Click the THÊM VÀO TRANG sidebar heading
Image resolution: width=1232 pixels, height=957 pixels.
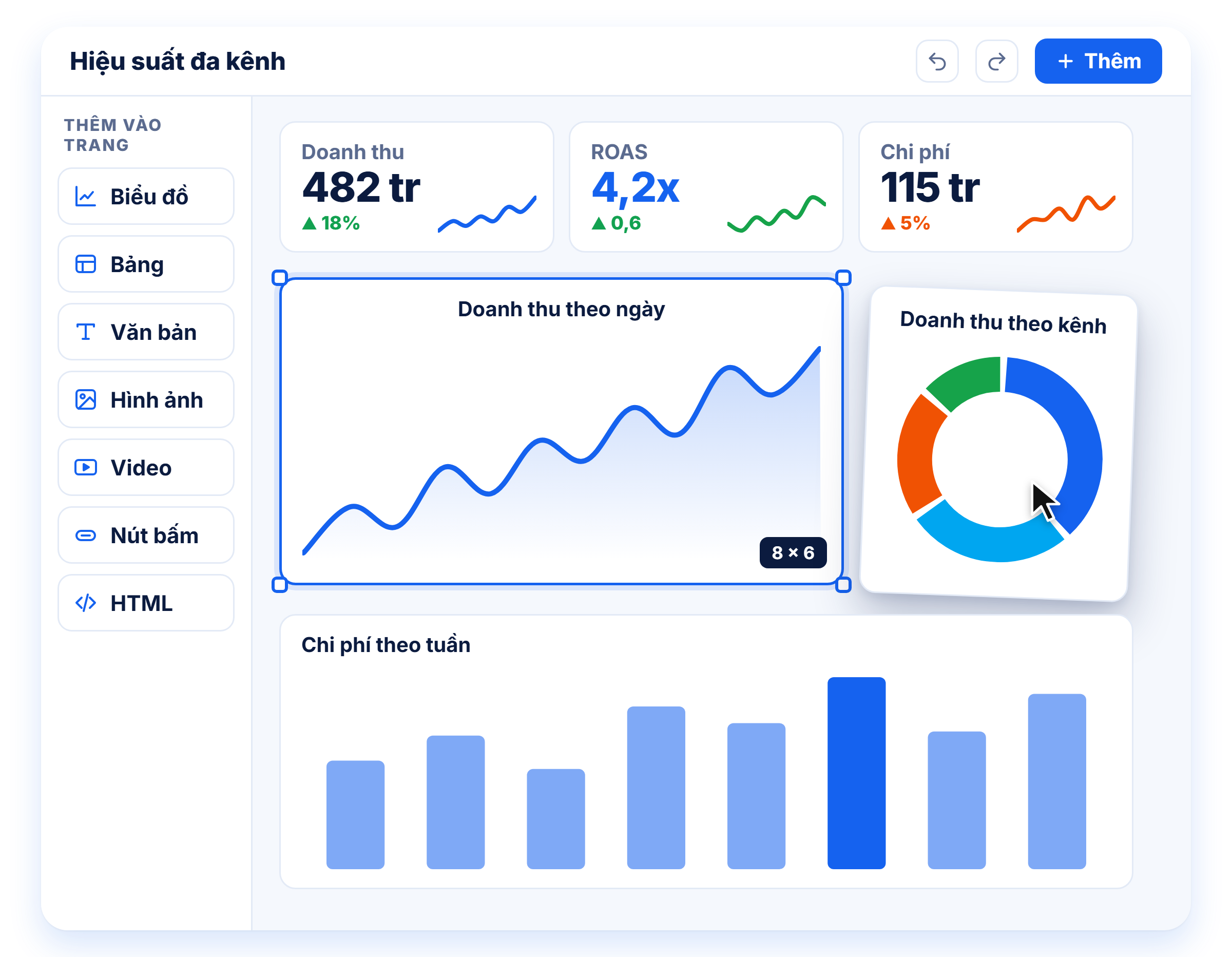coord(112,135)
